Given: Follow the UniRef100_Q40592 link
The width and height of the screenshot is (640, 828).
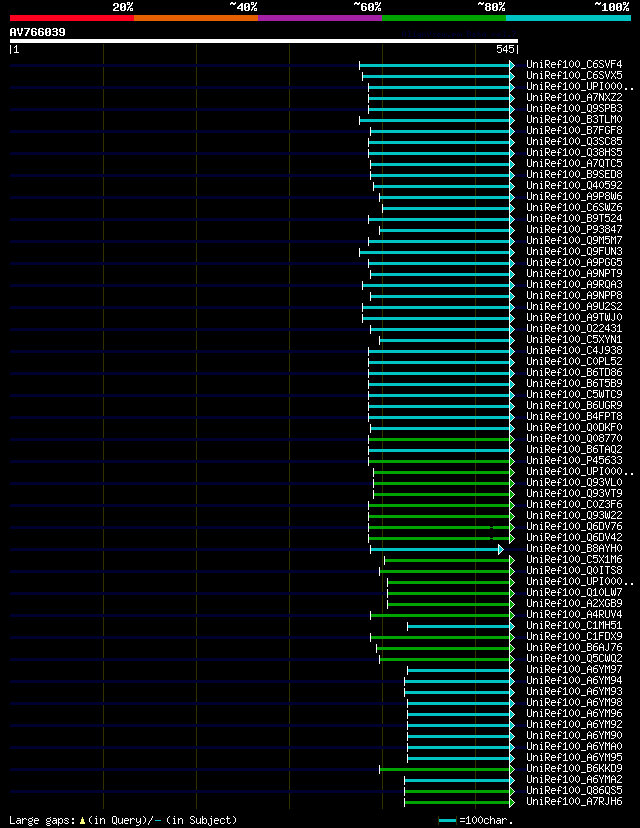Looking at the screenshot, I should [574, 185].
